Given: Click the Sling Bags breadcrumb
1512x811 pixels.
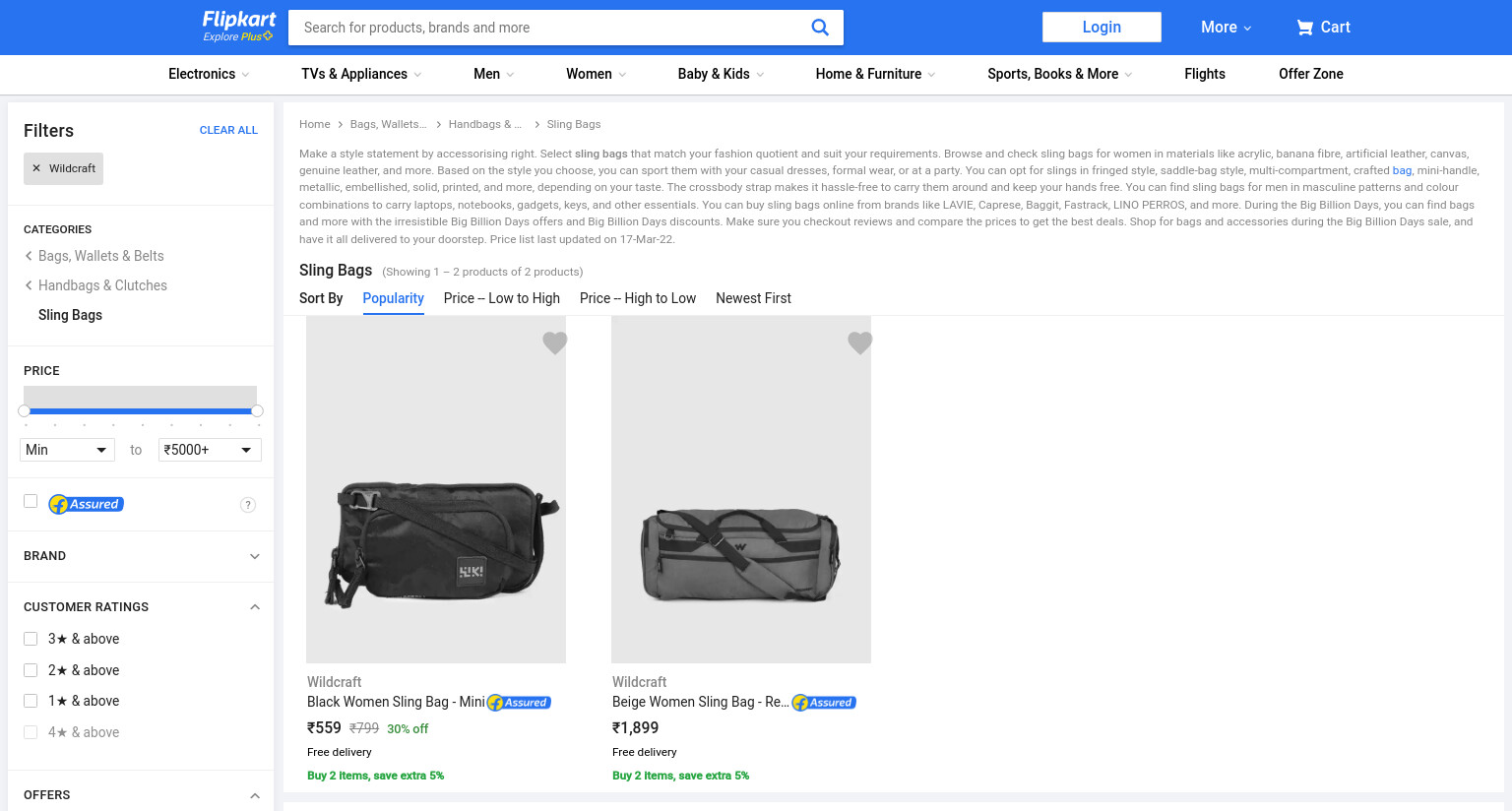Looking at the screenshot, I should (x=574, y=124).
